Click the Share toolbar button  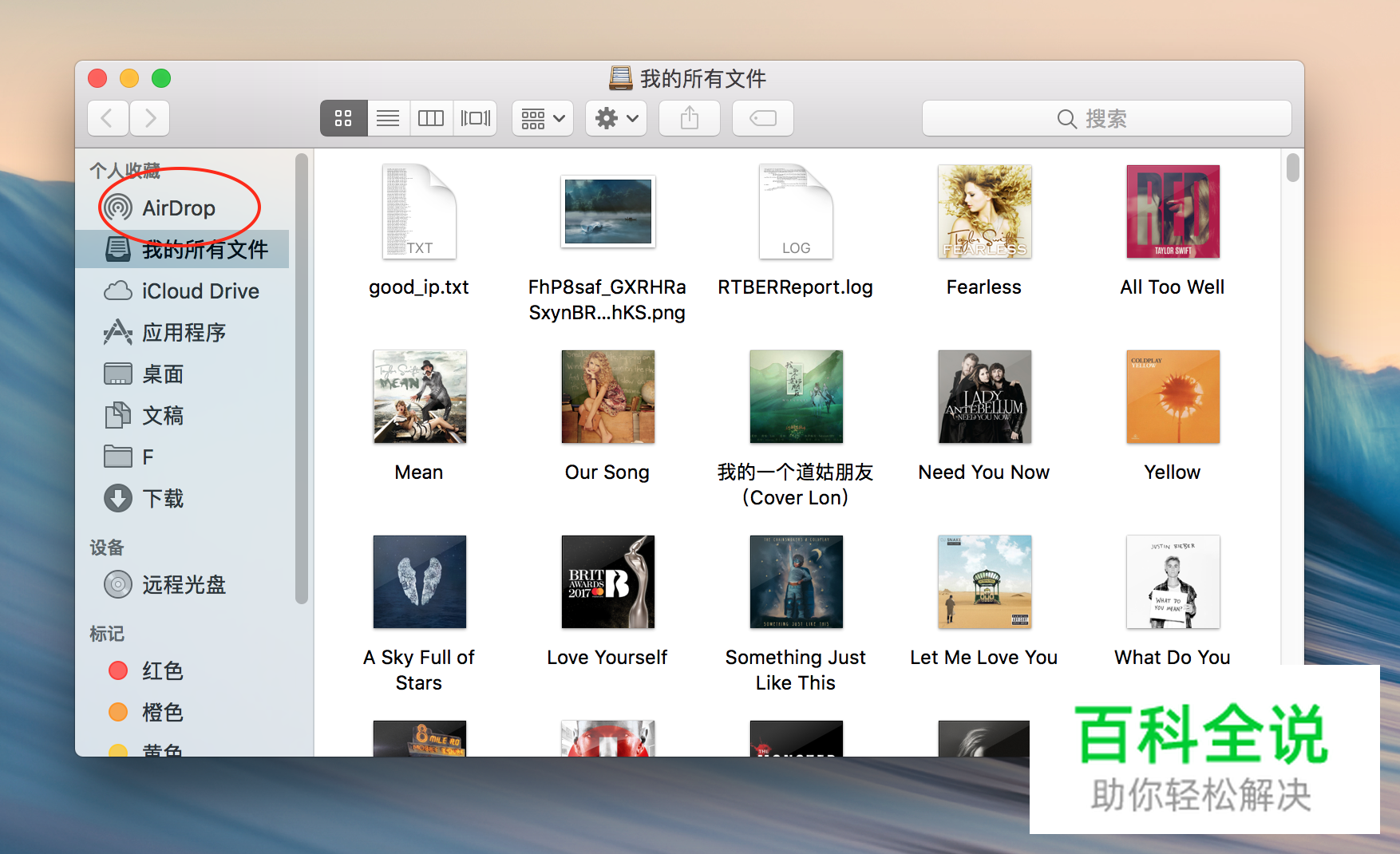(690, 118)
